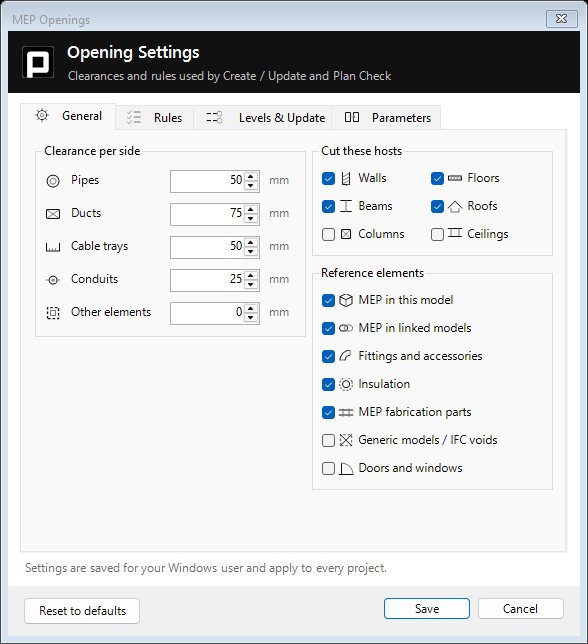The width and height of the screenshot is (588, 644).
Task: Click the Ceilings icon
Action: (455, 233)
